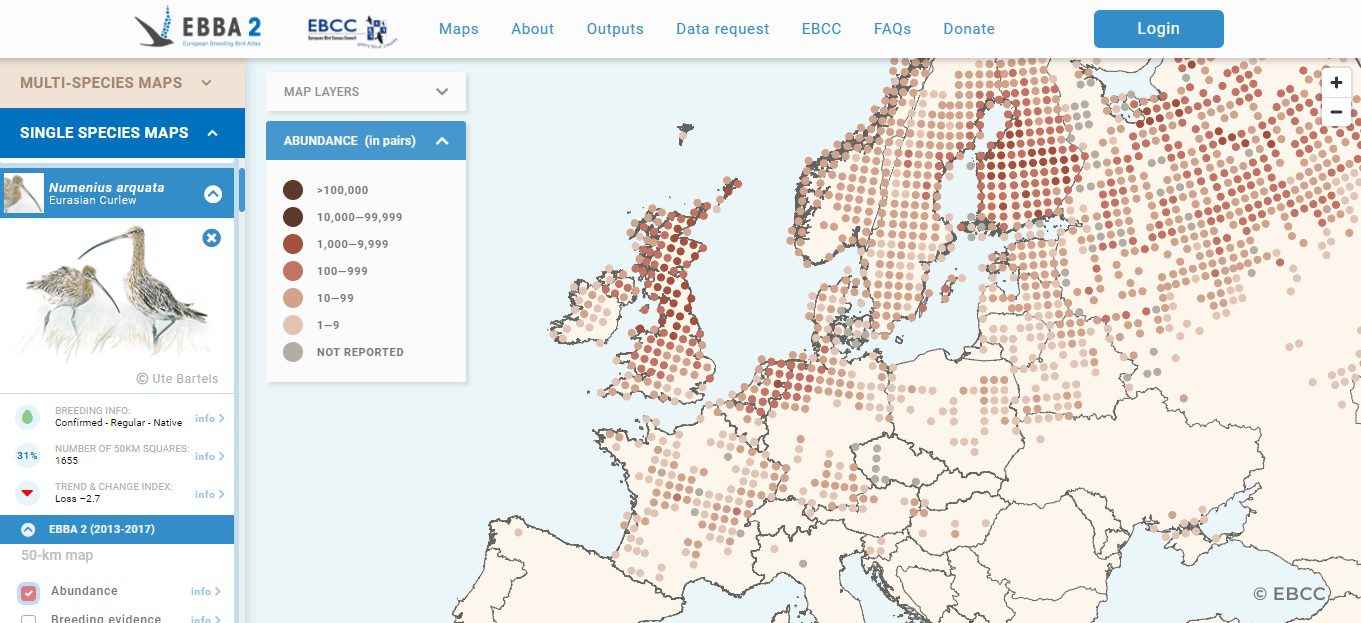Screen dimensions: 1361x623
Task: Click the >100,000 legend color swatch
Action: pyautogui.click(x=293, y=190)
